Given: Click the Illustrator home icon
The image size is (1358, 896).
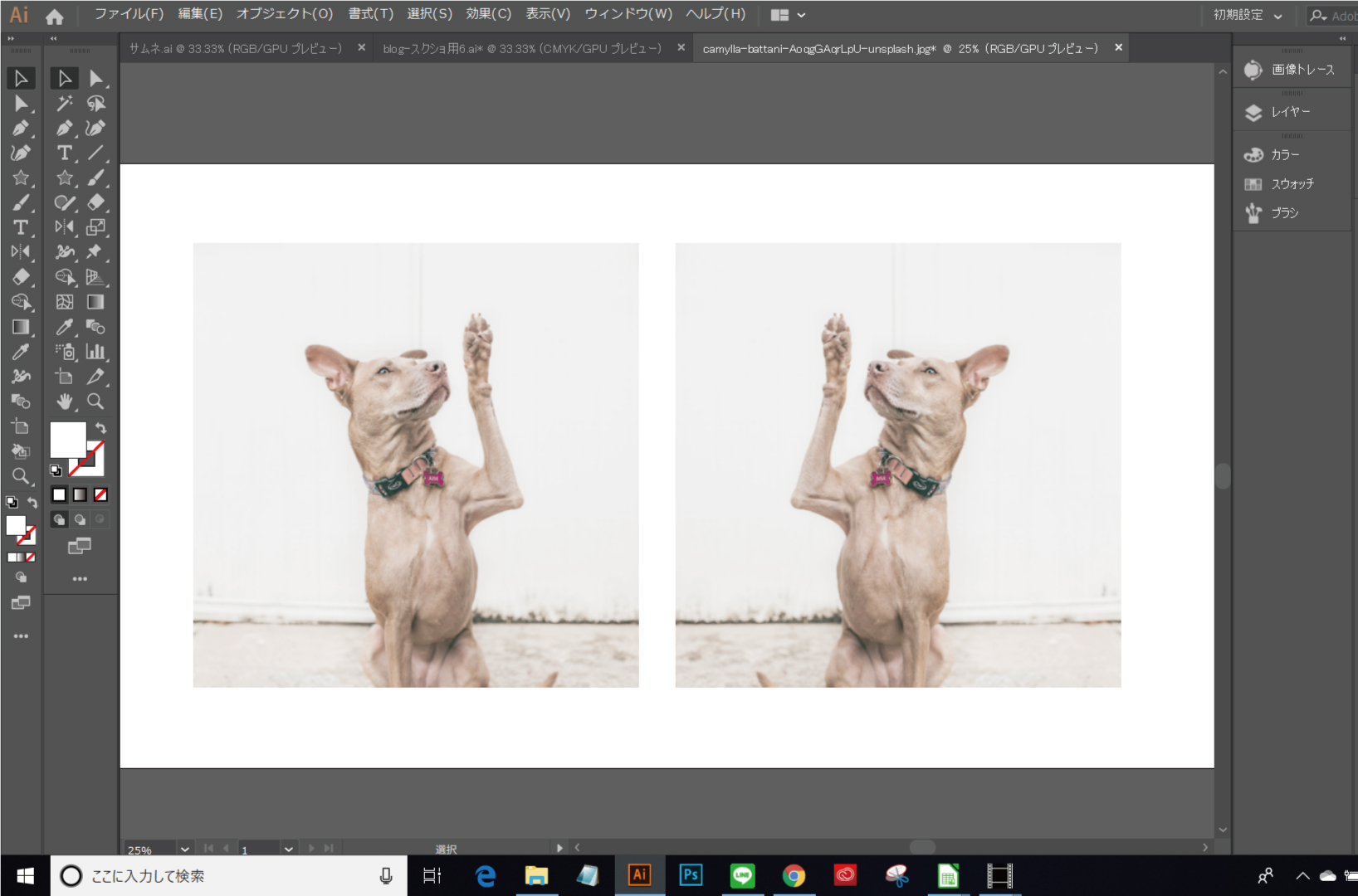Looking at the screenshot, I should (55, 16).
